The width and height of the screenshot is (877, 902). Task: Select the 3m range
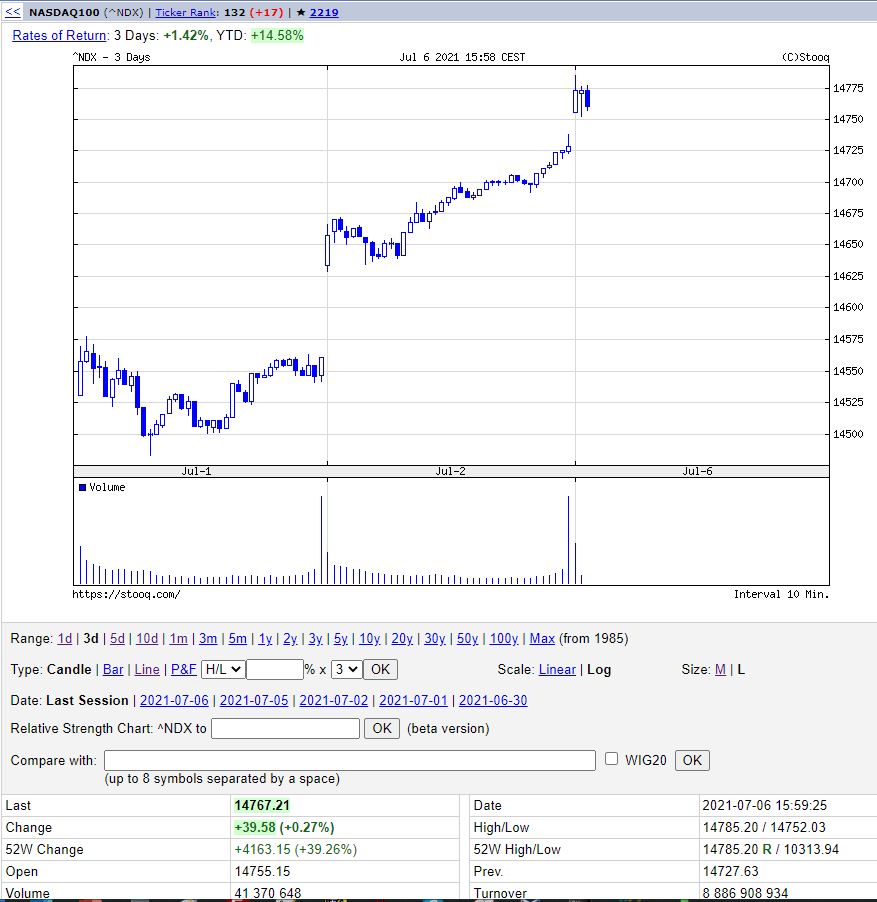pos(208,639)
